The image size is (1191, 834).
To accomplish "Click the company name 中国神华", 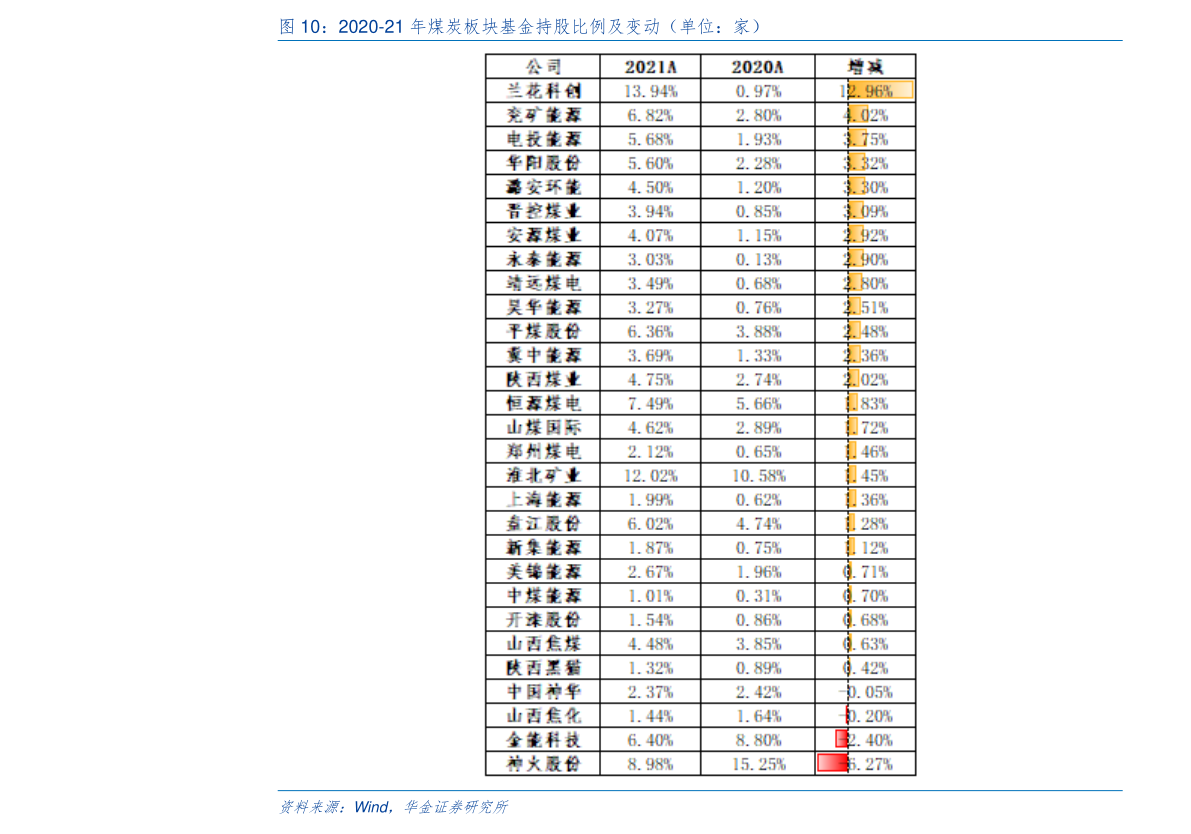I will tap(543, 693).
